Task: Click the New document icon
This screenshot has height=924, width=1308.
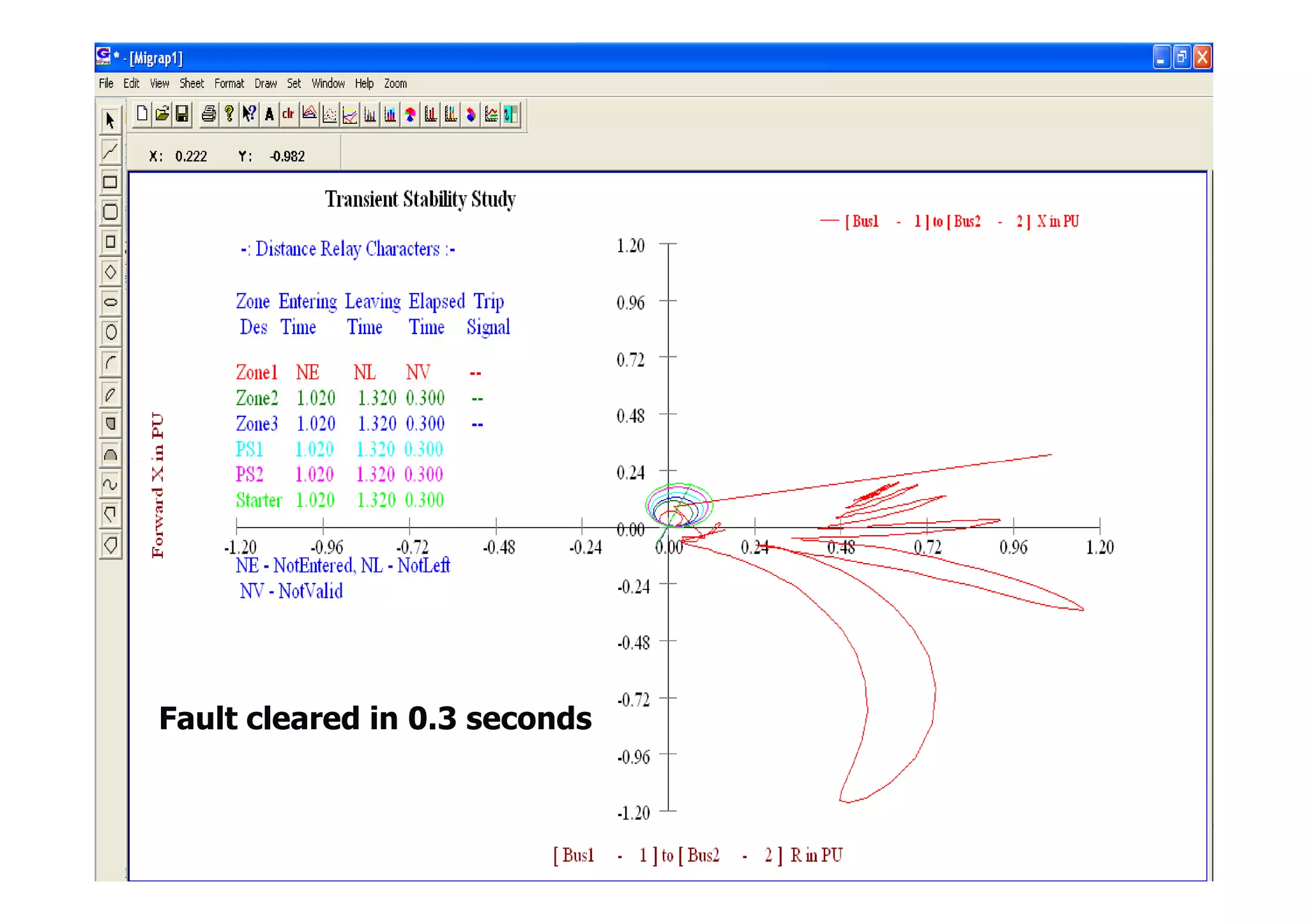Action: (142, 114)
